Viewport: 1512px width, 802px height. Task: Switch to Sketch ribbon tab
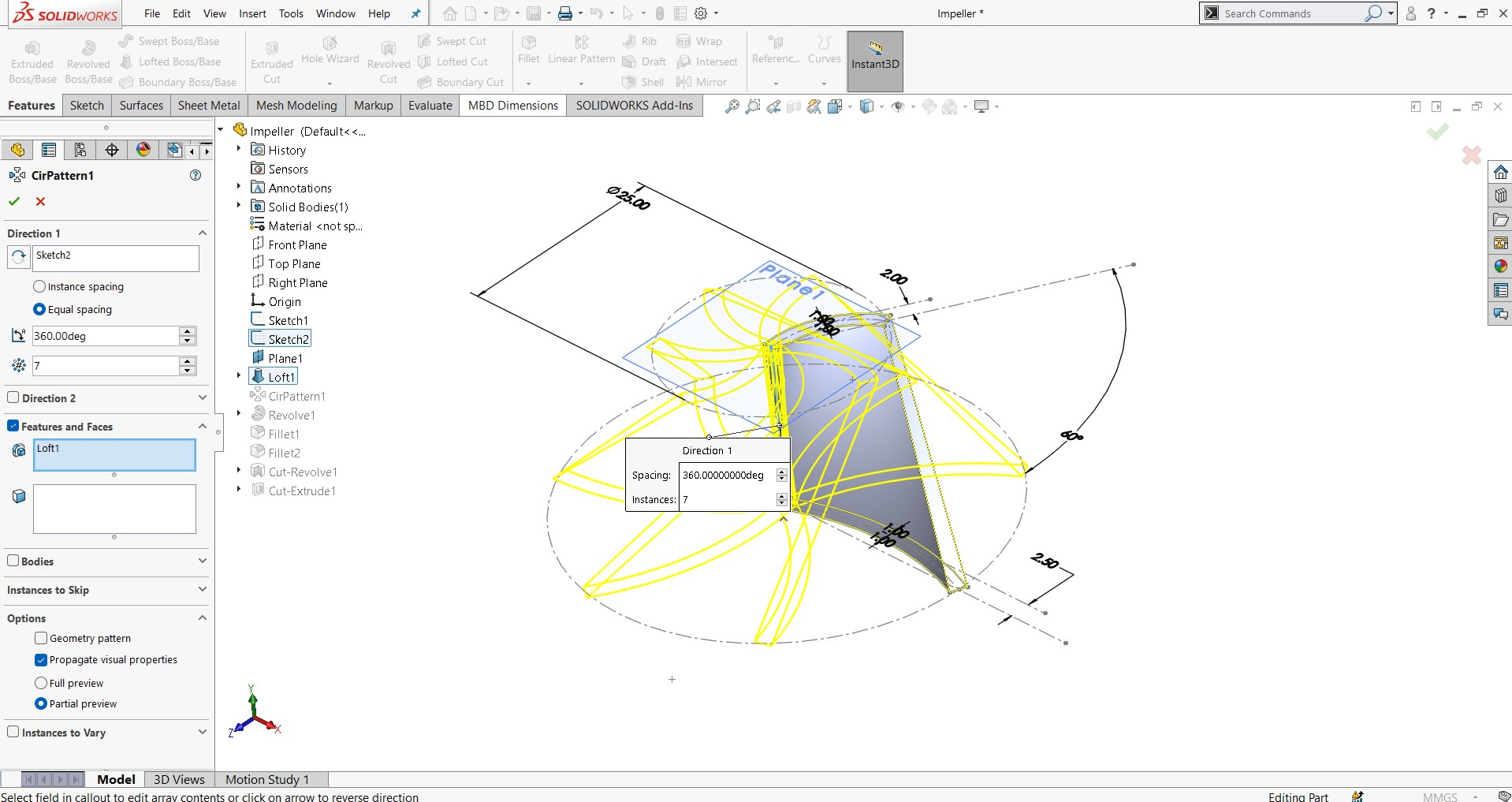pos(87,106)
